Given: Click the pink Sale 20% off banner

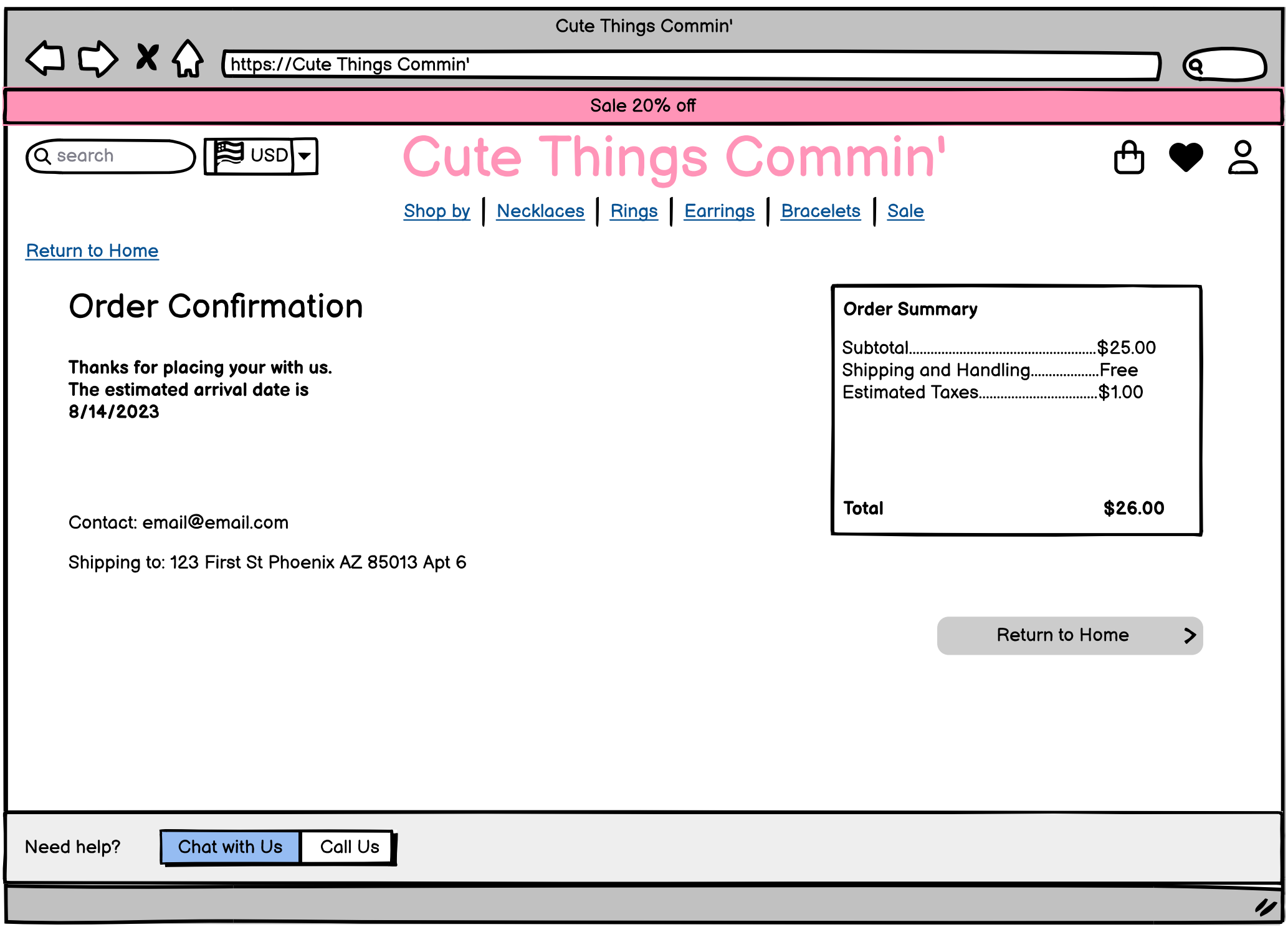Looking at the screenshot, I should tap(643, 106).
